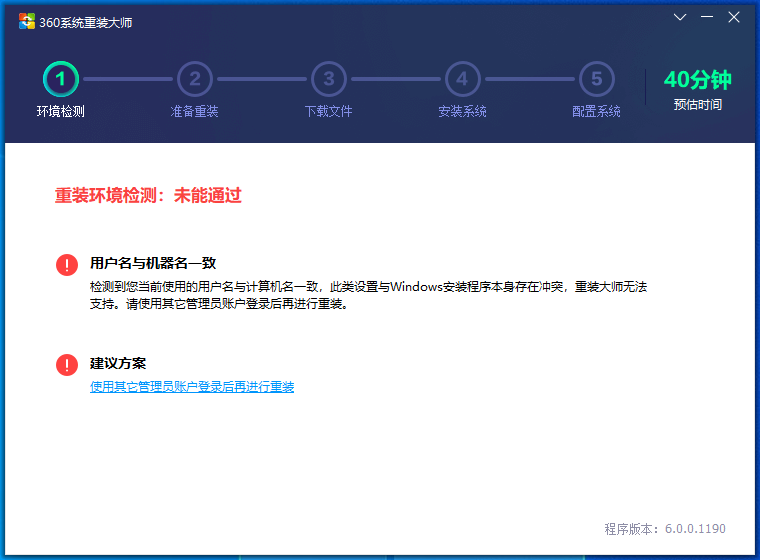The image size is (760, 560).
Task: Select the 下载文件 step label
Action: pos(329,111)
